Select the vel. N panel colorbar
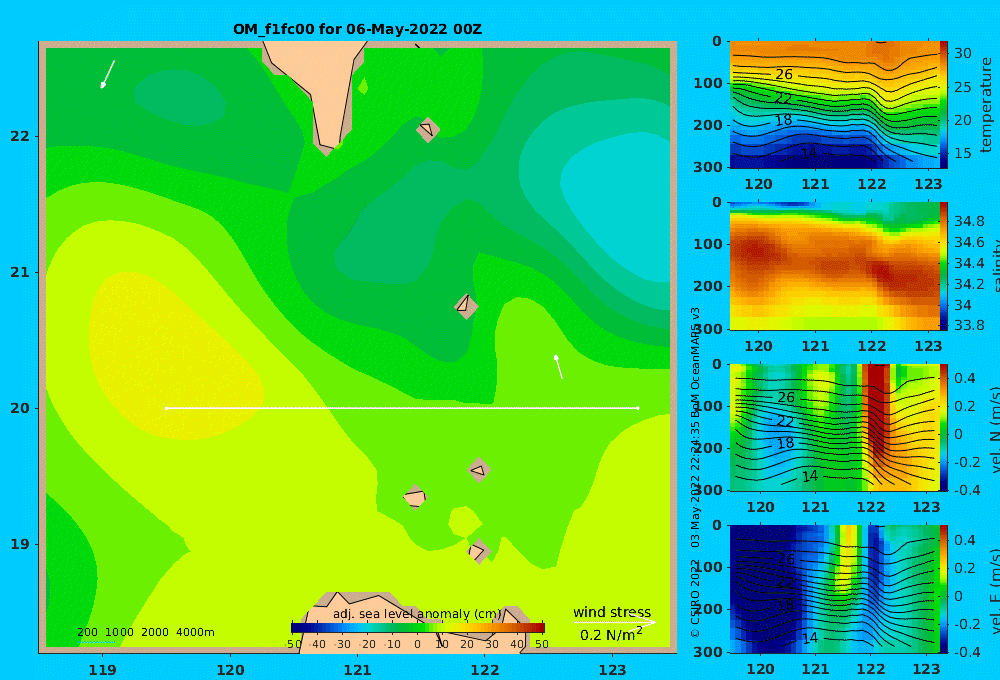 (x=944, y=427)
